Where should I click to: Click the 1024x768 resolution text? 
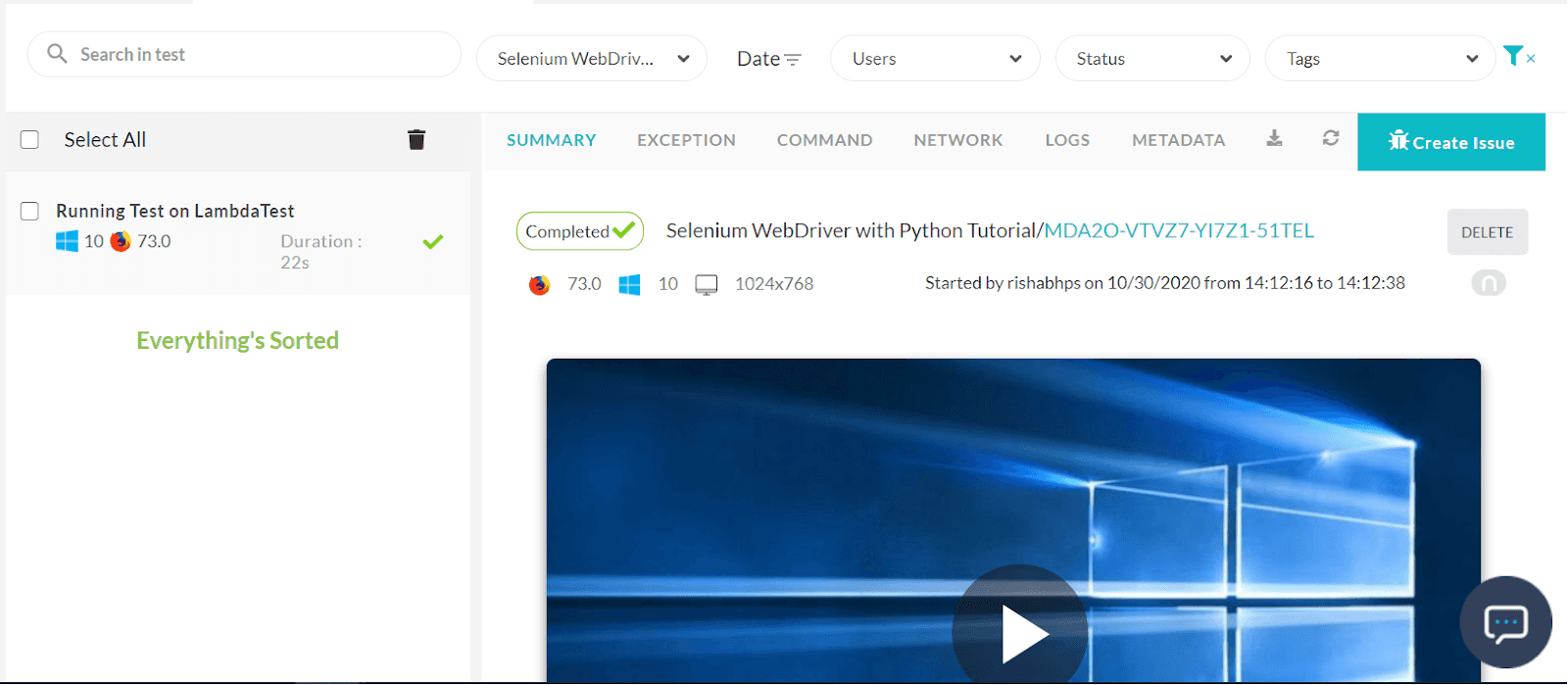click(774, 284)
